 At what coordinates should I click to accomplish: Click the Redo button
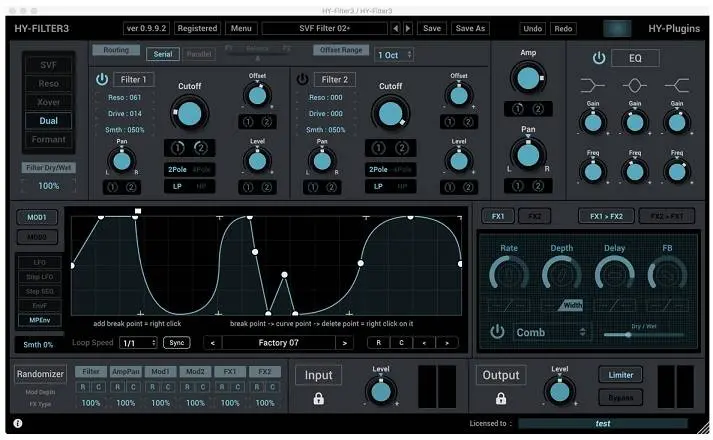[563, 29]
